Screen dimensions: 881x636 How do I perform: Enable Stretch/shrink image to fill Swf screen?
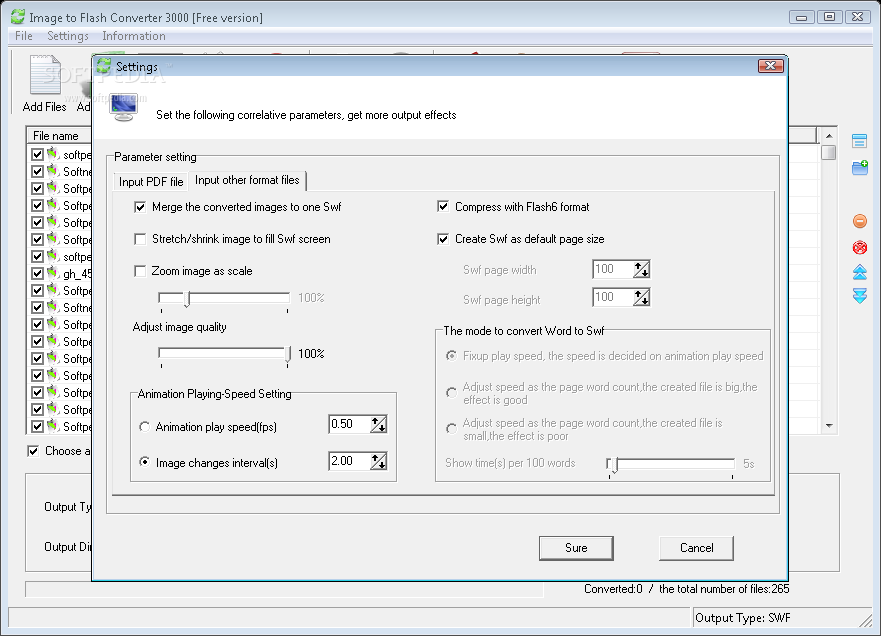tap(140, 239)
